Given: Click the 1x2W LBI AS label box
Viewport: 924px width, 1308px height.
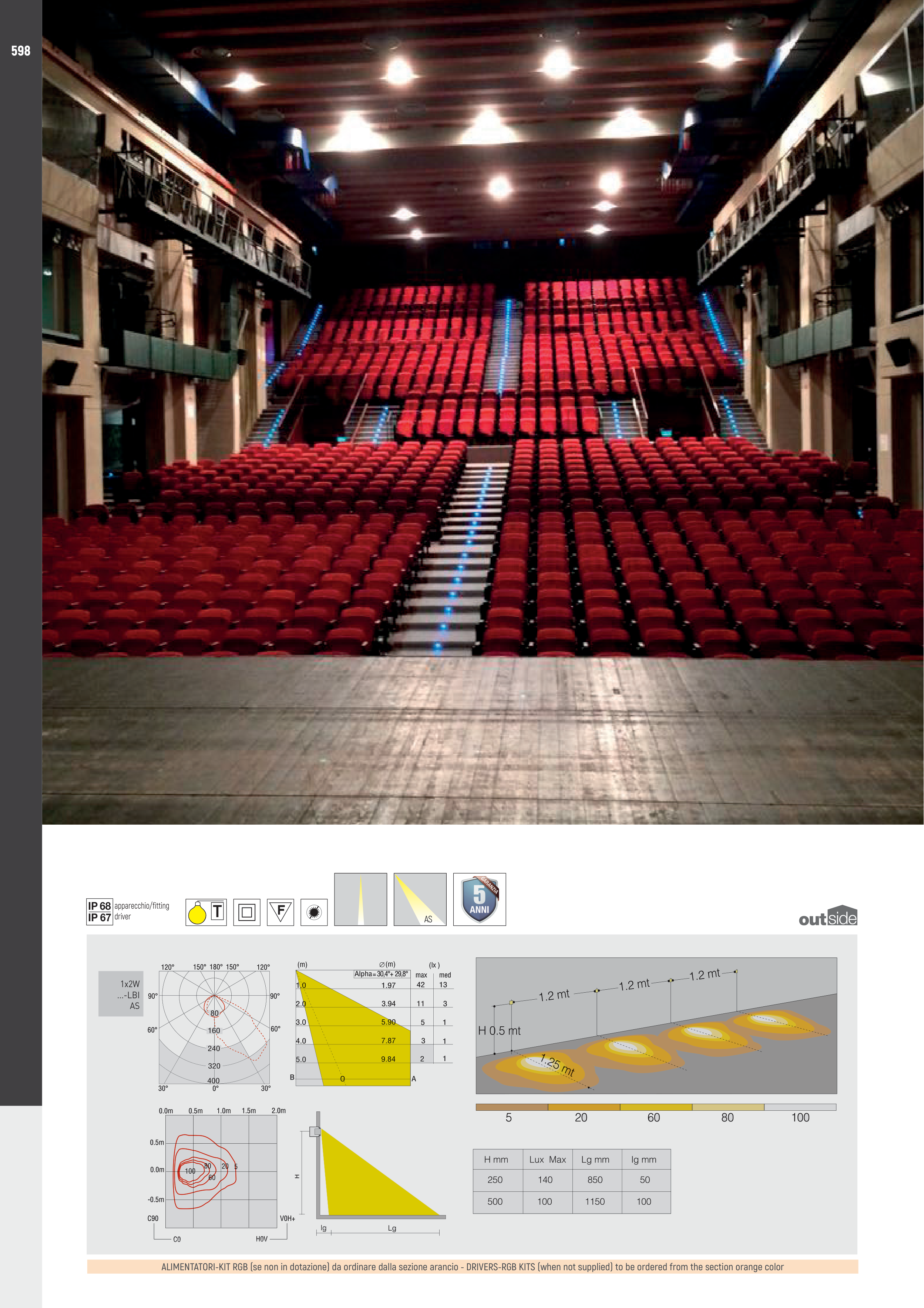Looking at the screenshot, I should click(121, 994).
